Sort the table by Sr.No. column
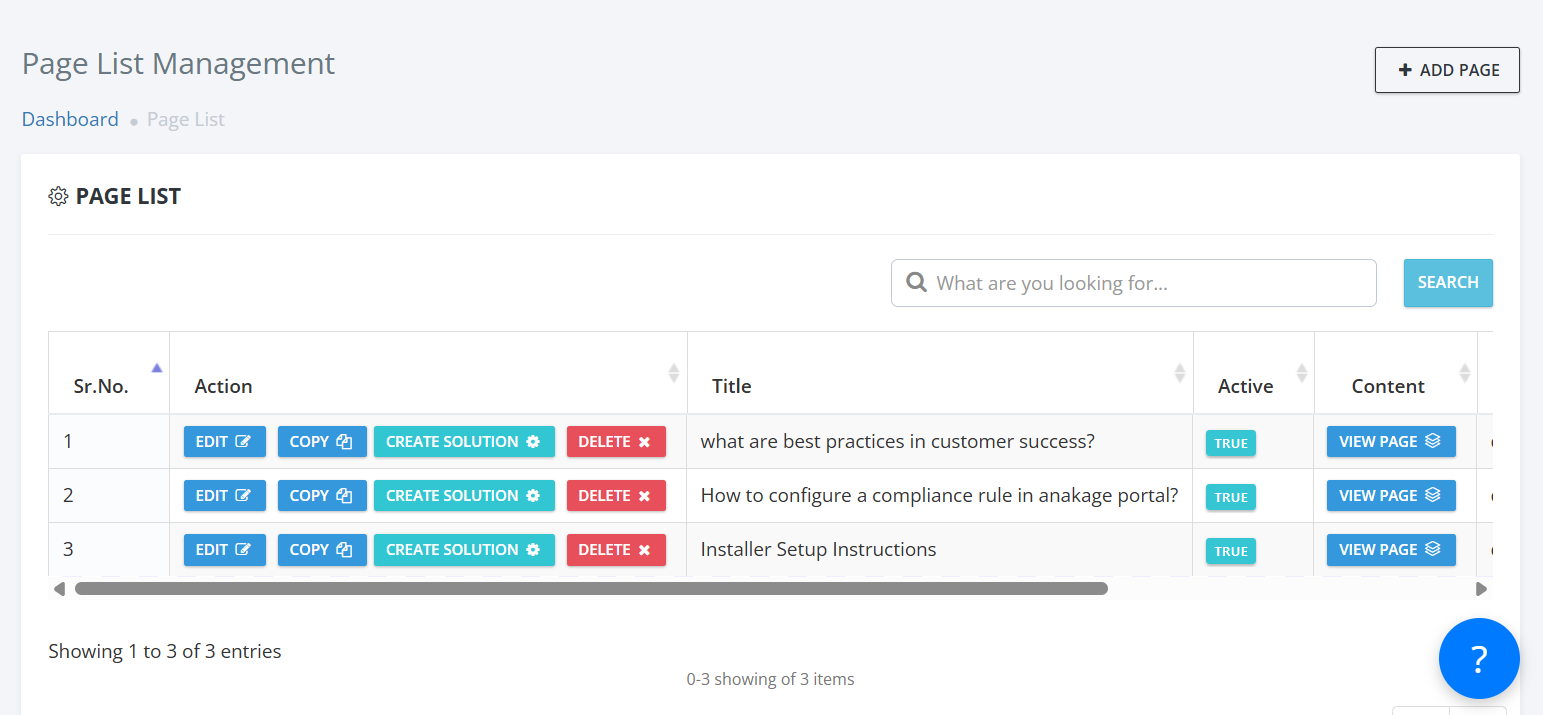 108,373
